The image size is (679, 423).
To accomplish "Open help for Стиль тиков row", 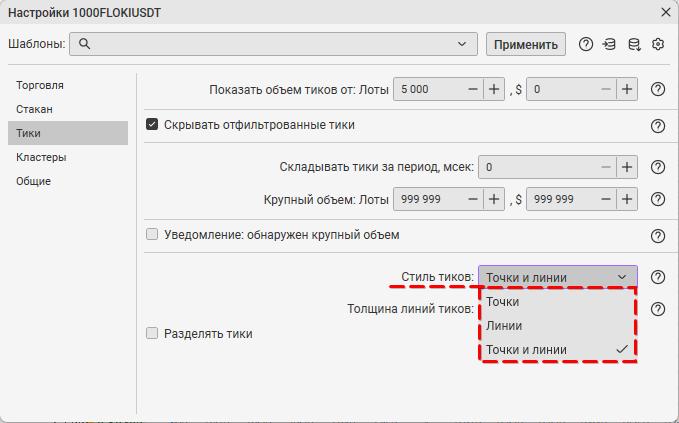I will tap(658, 277).
